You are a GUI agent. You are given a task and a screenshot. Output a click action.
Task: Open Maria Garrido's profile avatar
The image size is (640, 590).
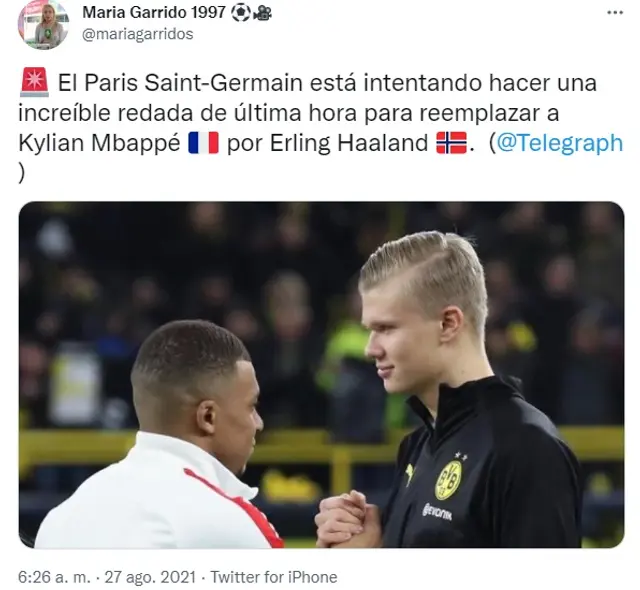(43, 24)
